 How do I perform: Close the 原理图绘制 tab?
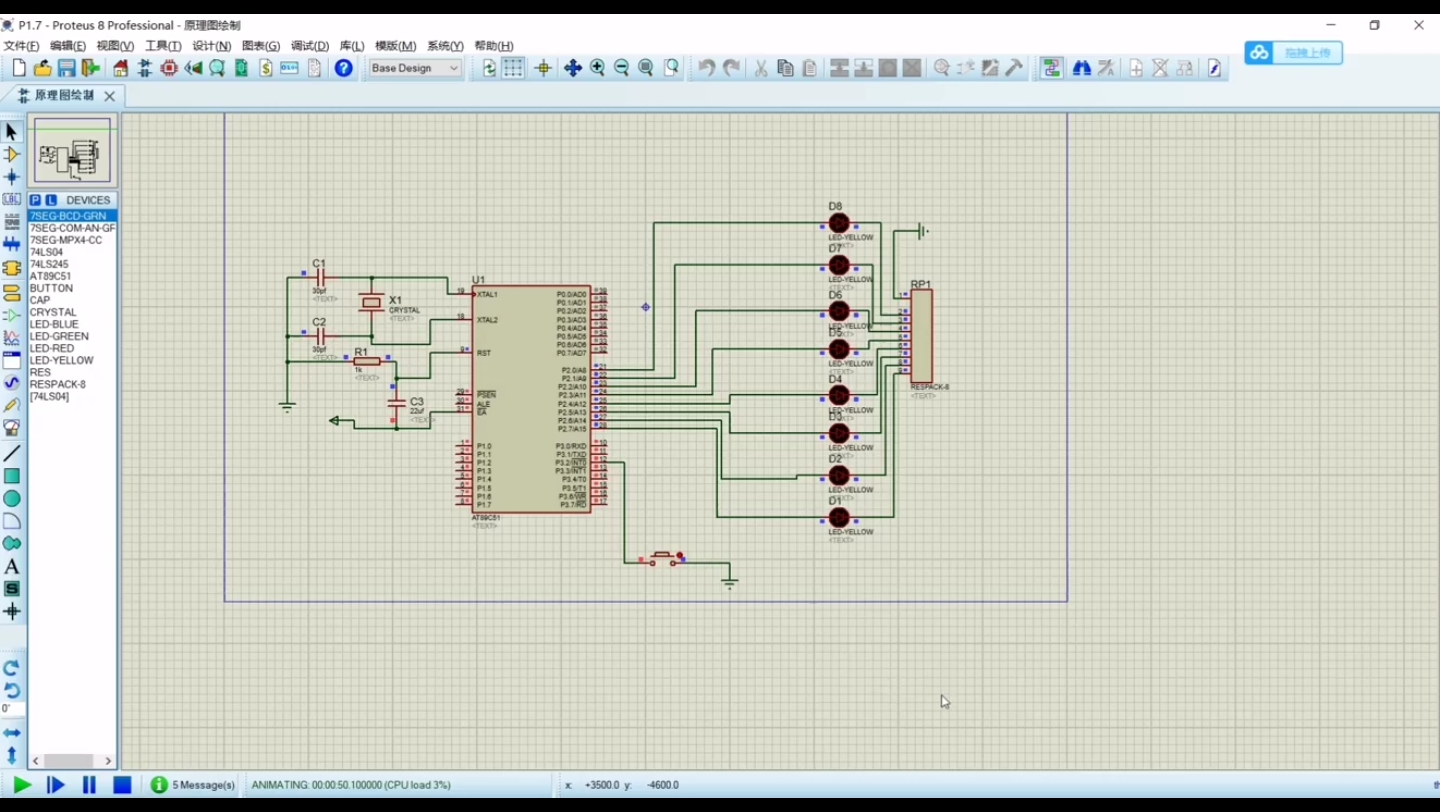coord(110,96)
